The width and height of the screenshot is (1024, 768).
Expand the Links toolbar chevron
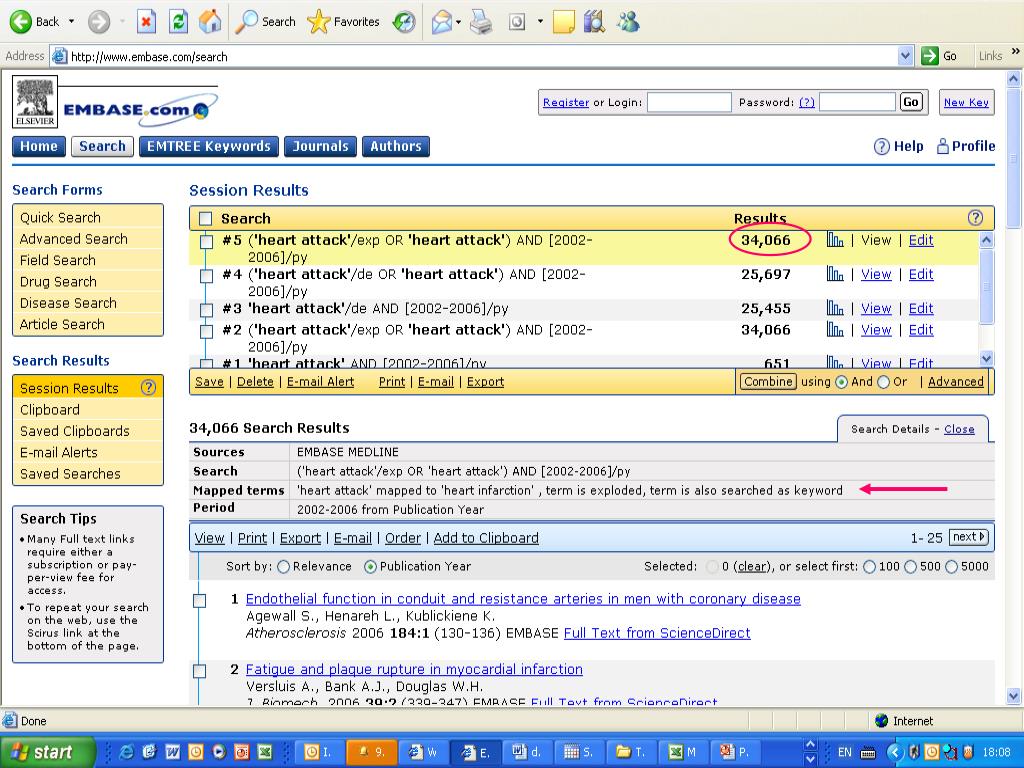tap(1016, 52)
